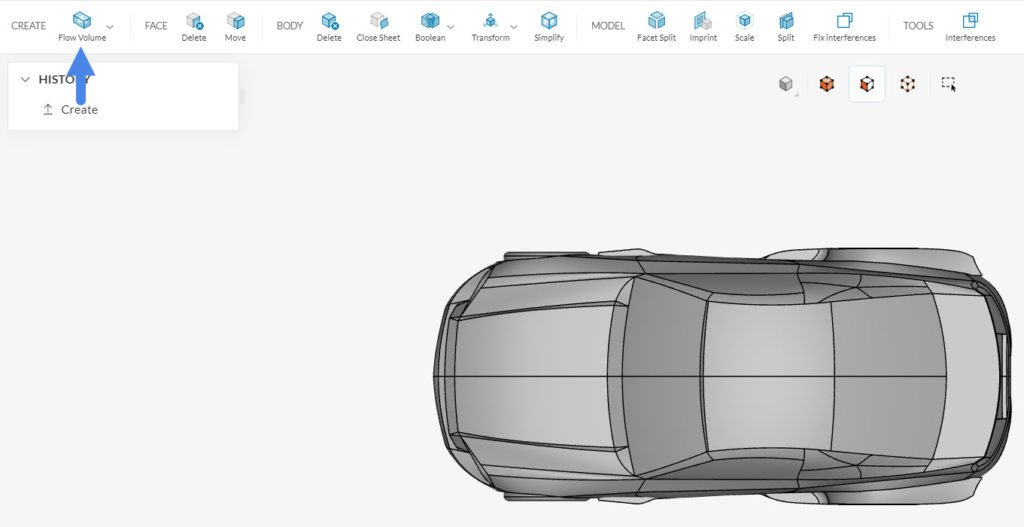Toggle the wireframe cube selection mode
The width and height of the screenshot is (1024, 527).
click(907, 84)
